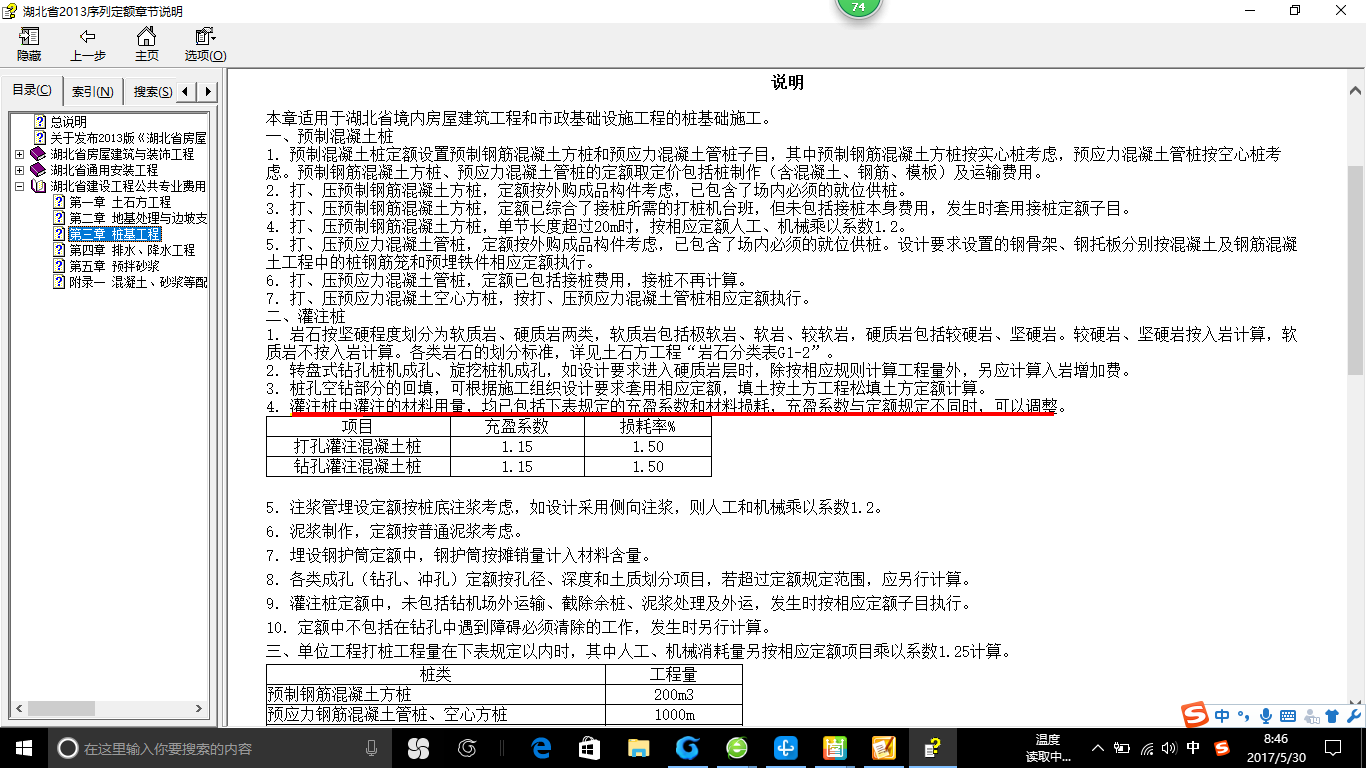Click the green 74 indicator badge
The height and width of the screenshot is (768, 1366).
coord(858,6)
